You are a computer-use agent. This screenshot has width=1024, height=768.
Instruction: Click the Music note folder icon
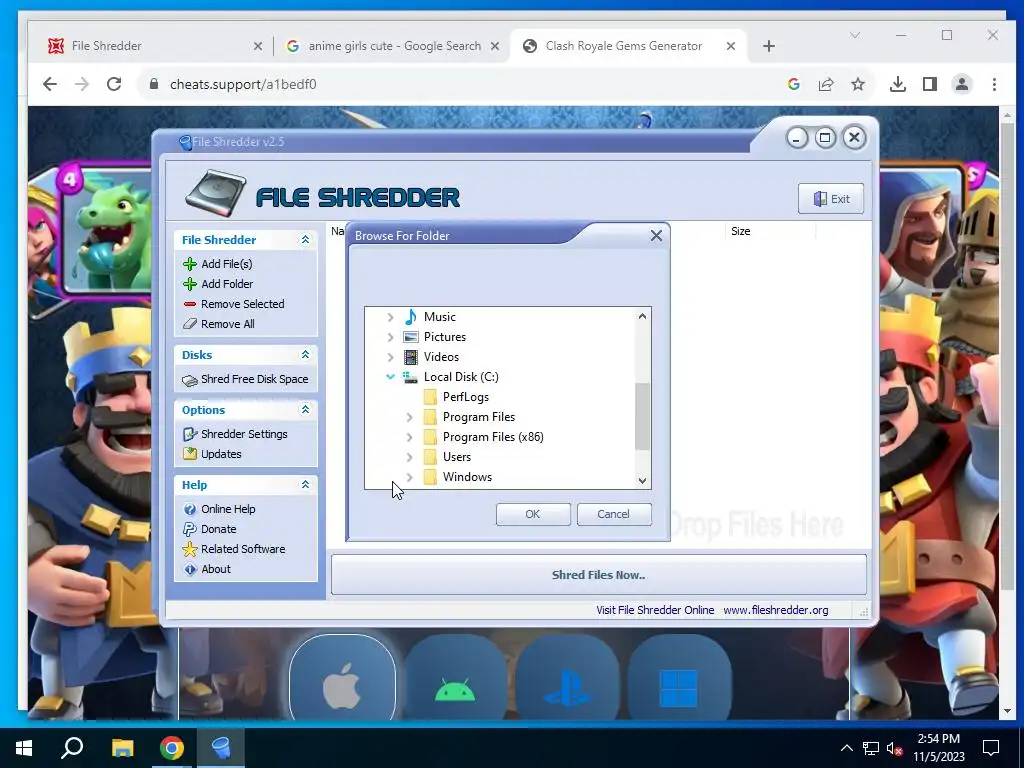coord(411,317)
